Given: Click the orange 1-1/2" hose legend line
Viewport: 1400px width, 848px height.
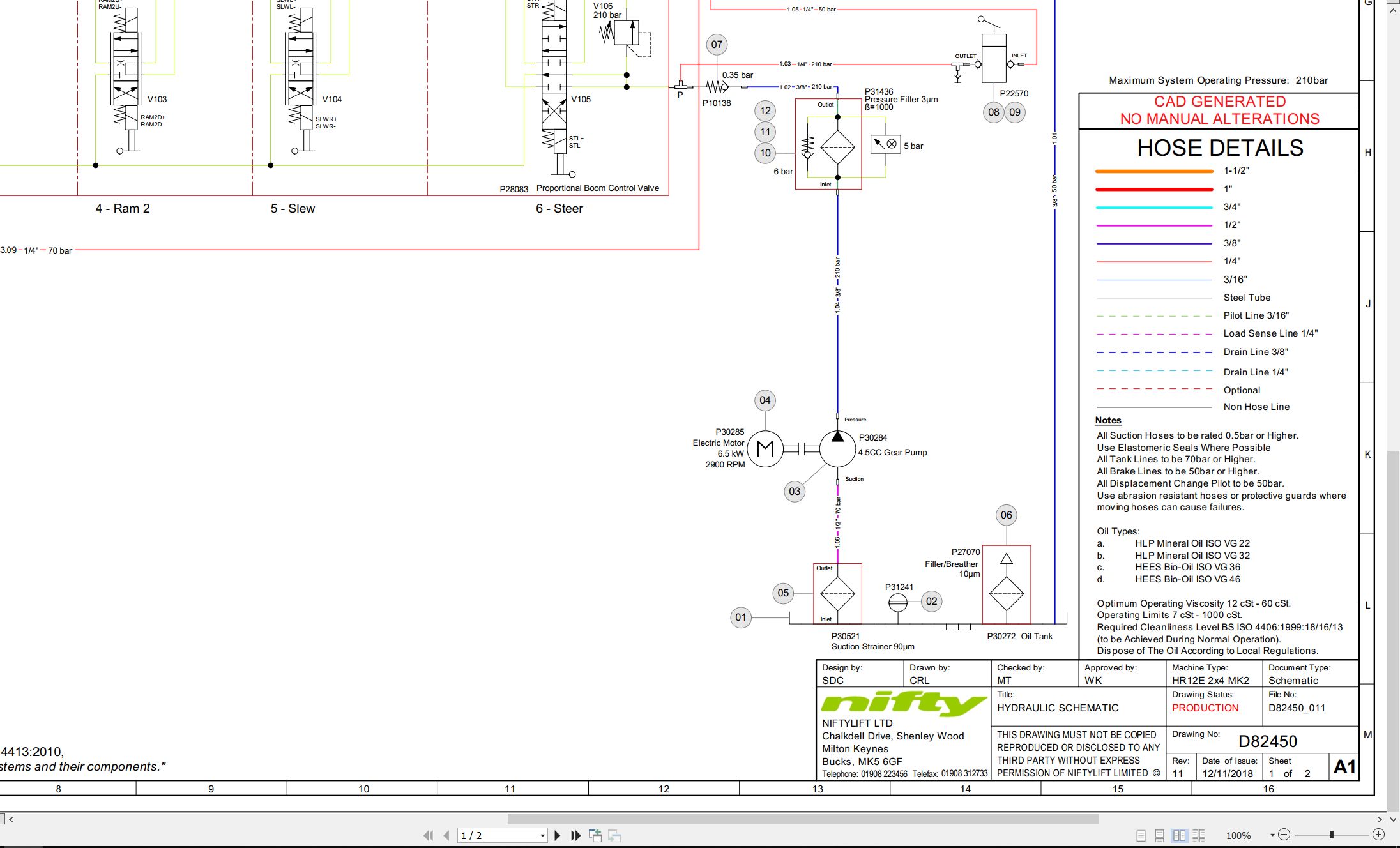Looking at the screenshot, I should point(1154,171).
